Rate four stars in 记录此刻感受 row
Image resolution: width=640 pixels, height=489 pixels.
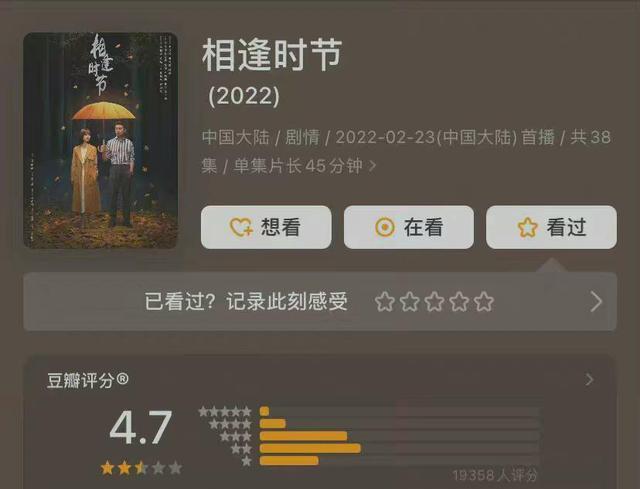[459, 302]
